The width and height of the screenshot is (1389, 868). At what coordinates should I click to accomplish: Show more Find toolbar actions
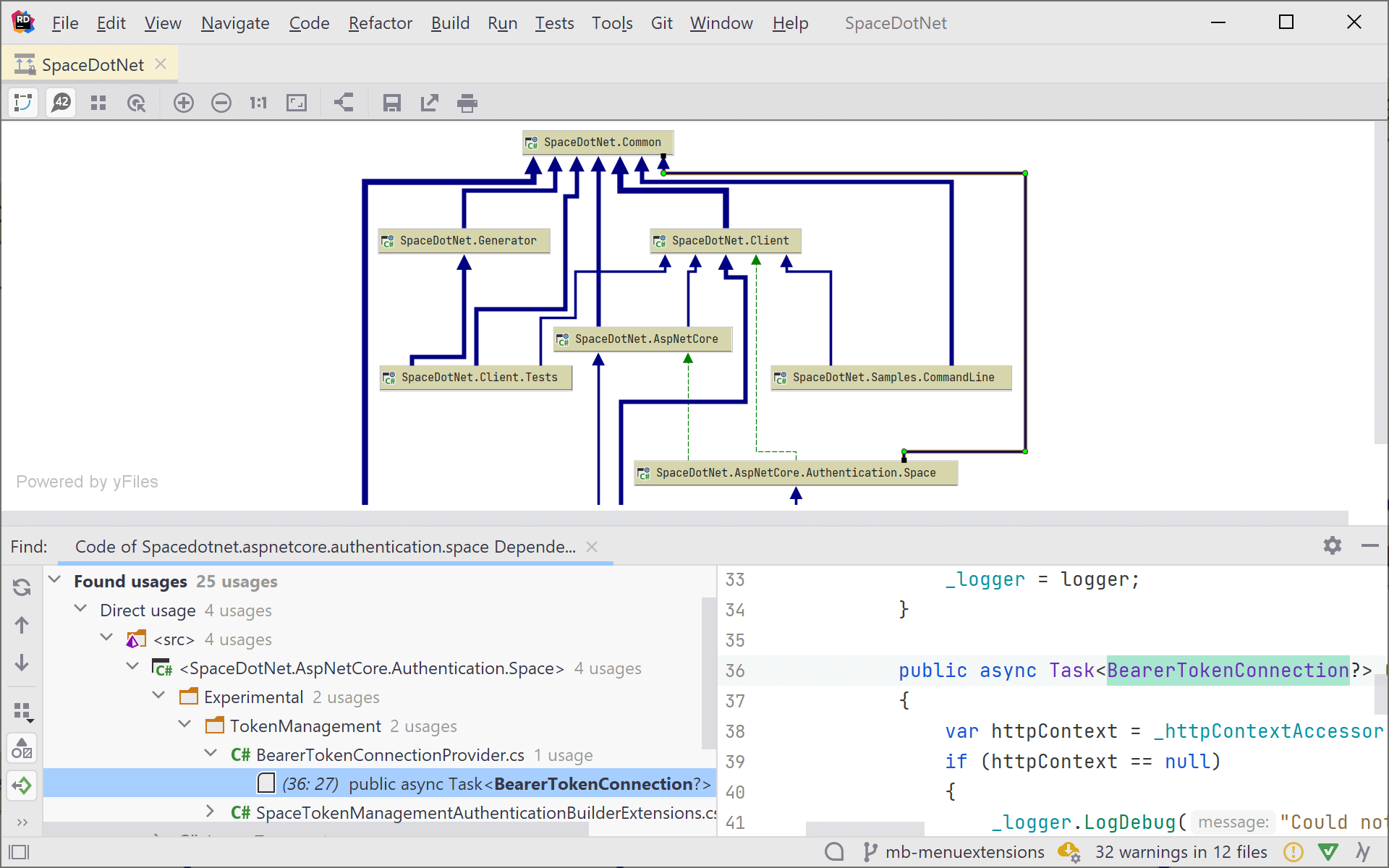(22, 822)
